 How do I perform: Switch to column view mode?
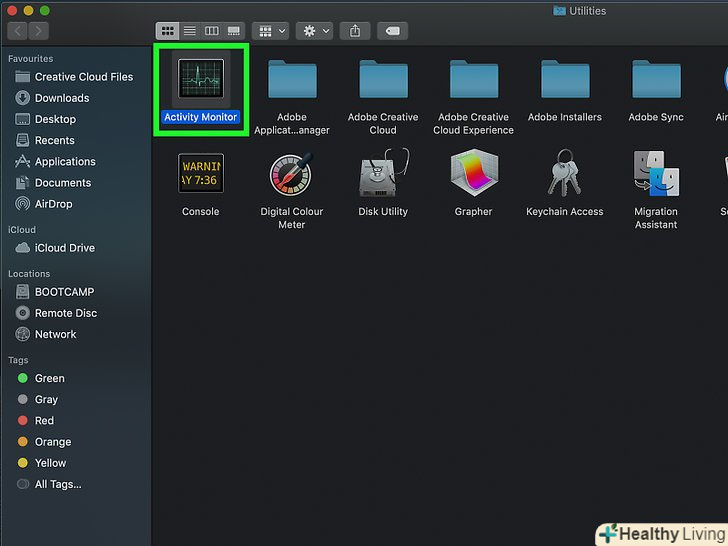[x=211, y=31]
